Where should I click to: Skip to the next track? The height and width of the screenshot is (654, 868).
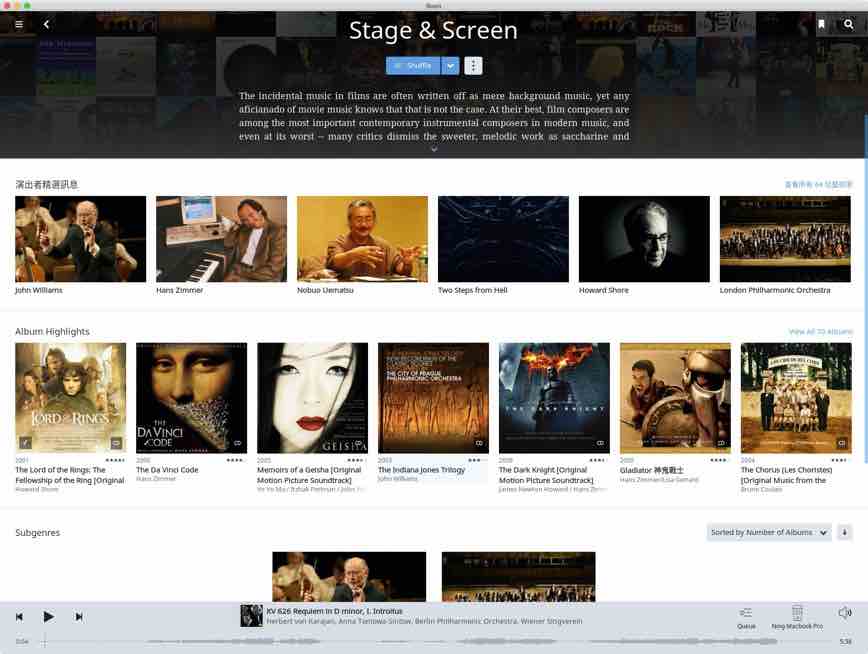(x=79, y=617)
